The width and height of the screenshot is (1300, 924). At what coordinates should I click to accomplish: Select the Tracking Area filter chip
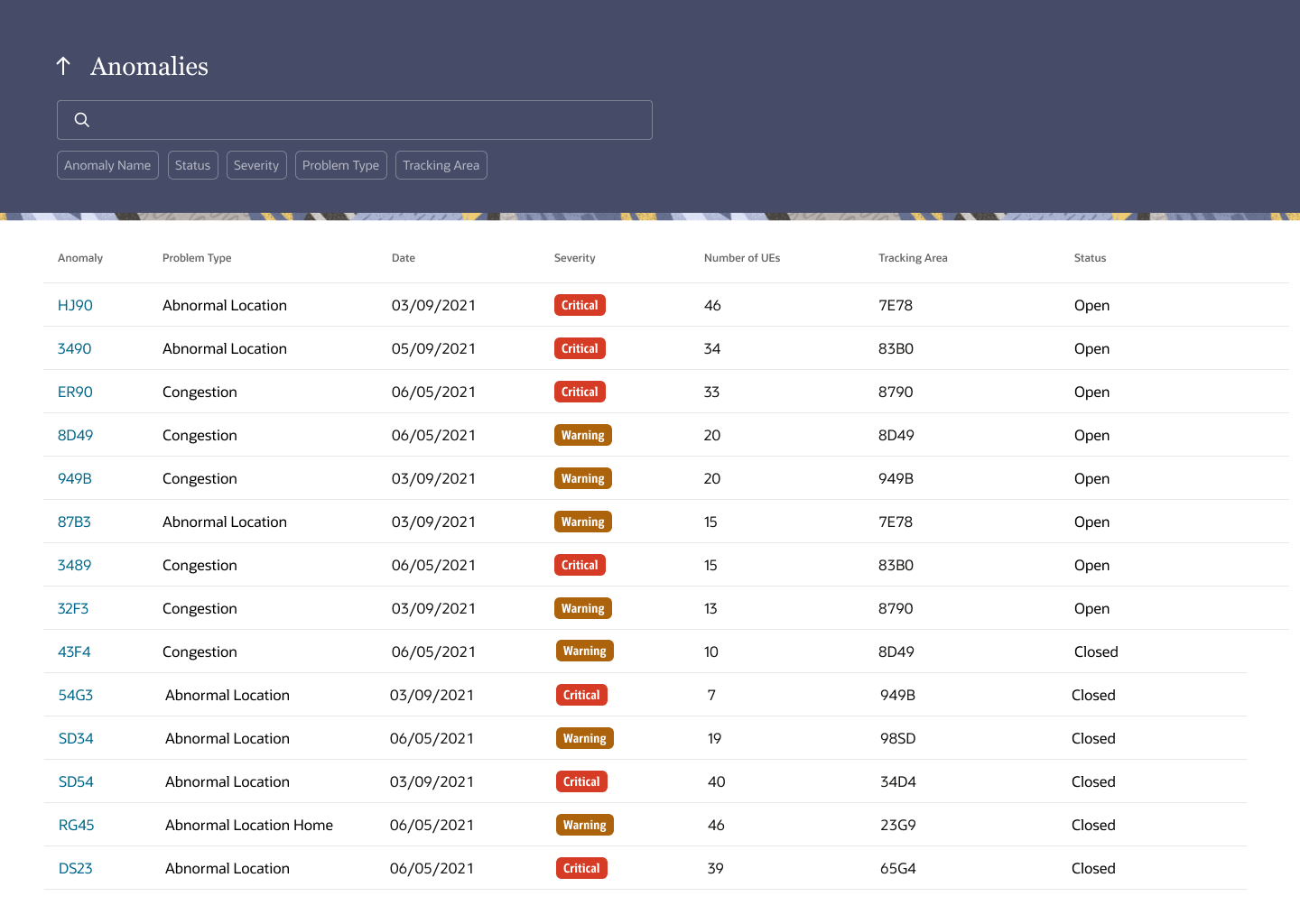pyautogui.click(x=441, y=165)
